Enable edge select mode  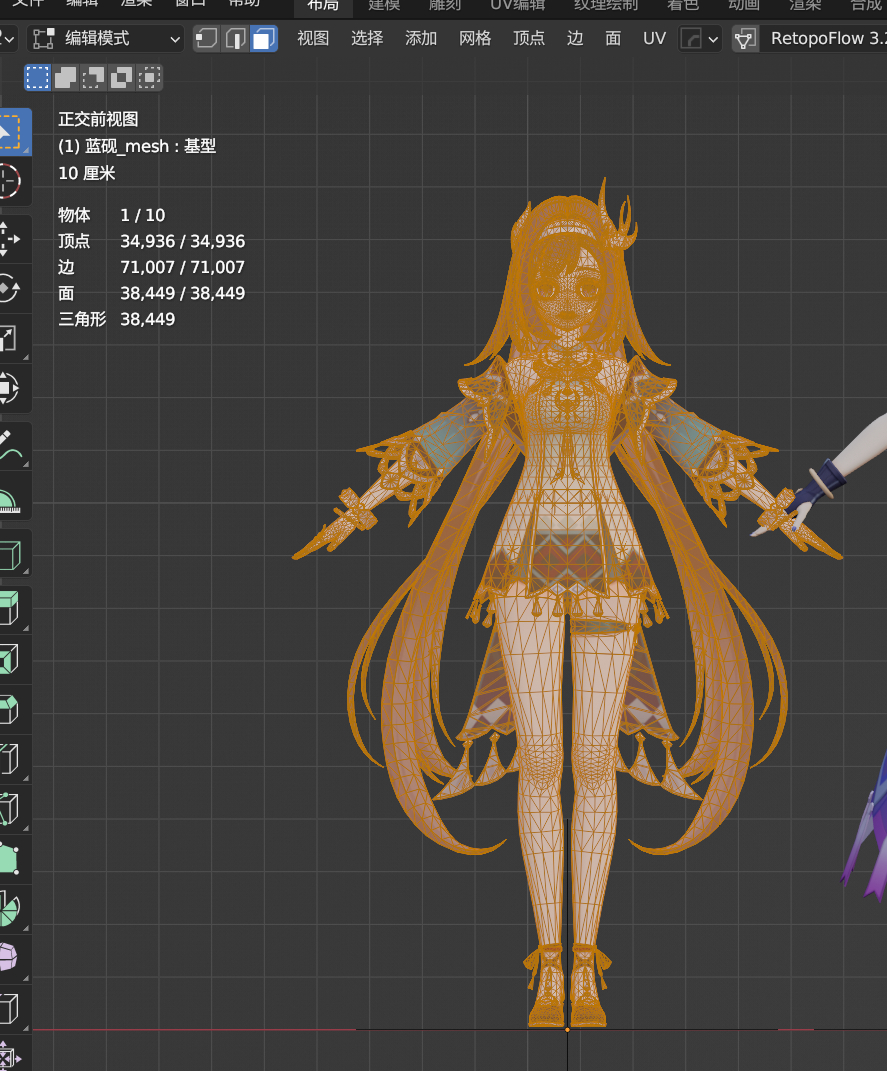[234, 38]
